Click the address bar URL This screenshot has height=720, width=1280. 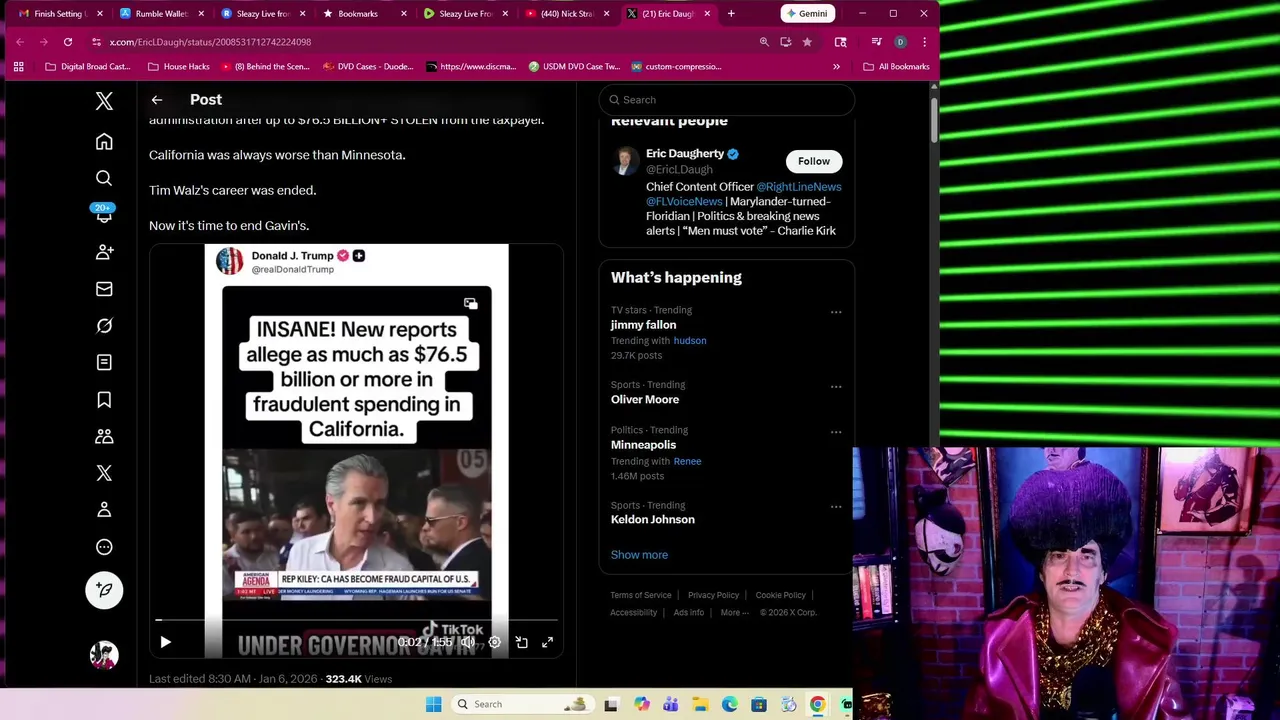210,42
